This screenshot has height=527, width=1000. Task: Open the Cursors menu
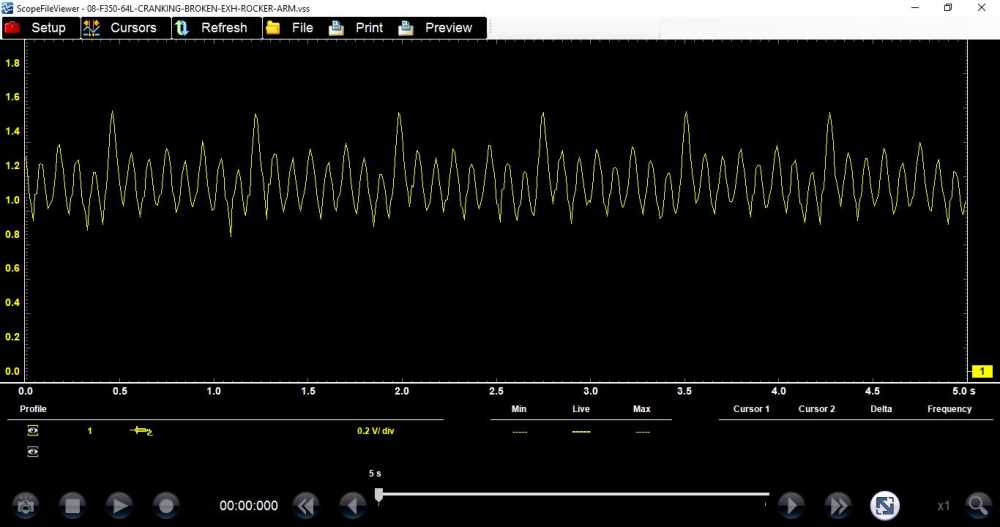tap(120, 28)
